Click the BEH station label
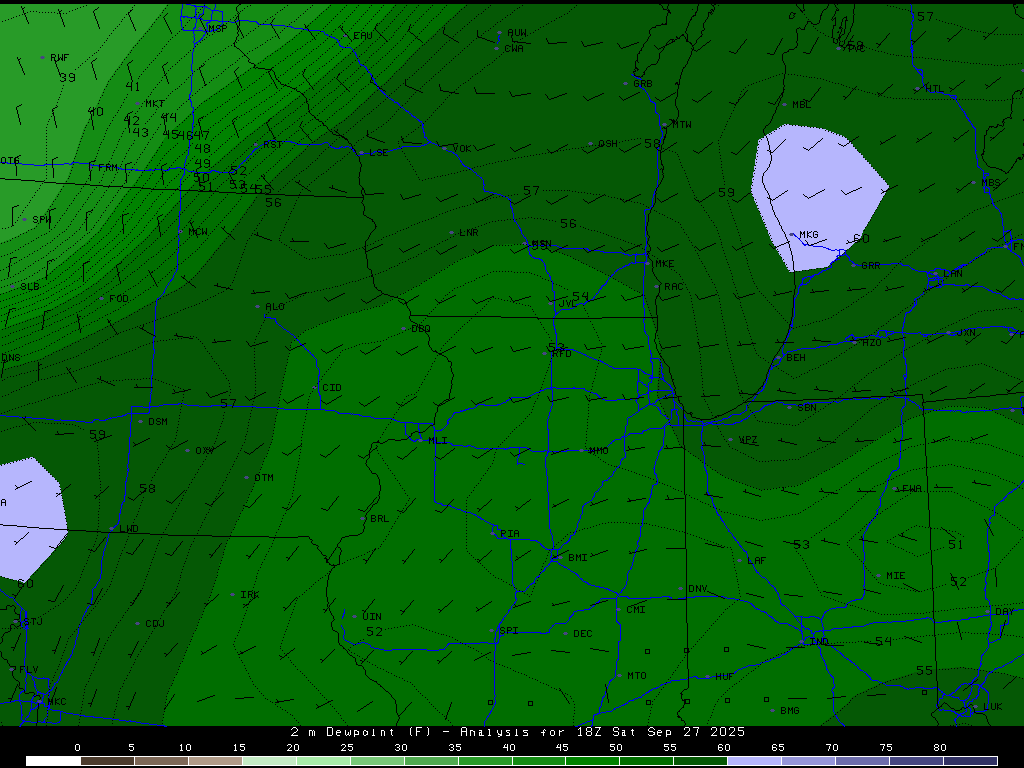This screenshot has width=1024, height=768. click(796, 358)
